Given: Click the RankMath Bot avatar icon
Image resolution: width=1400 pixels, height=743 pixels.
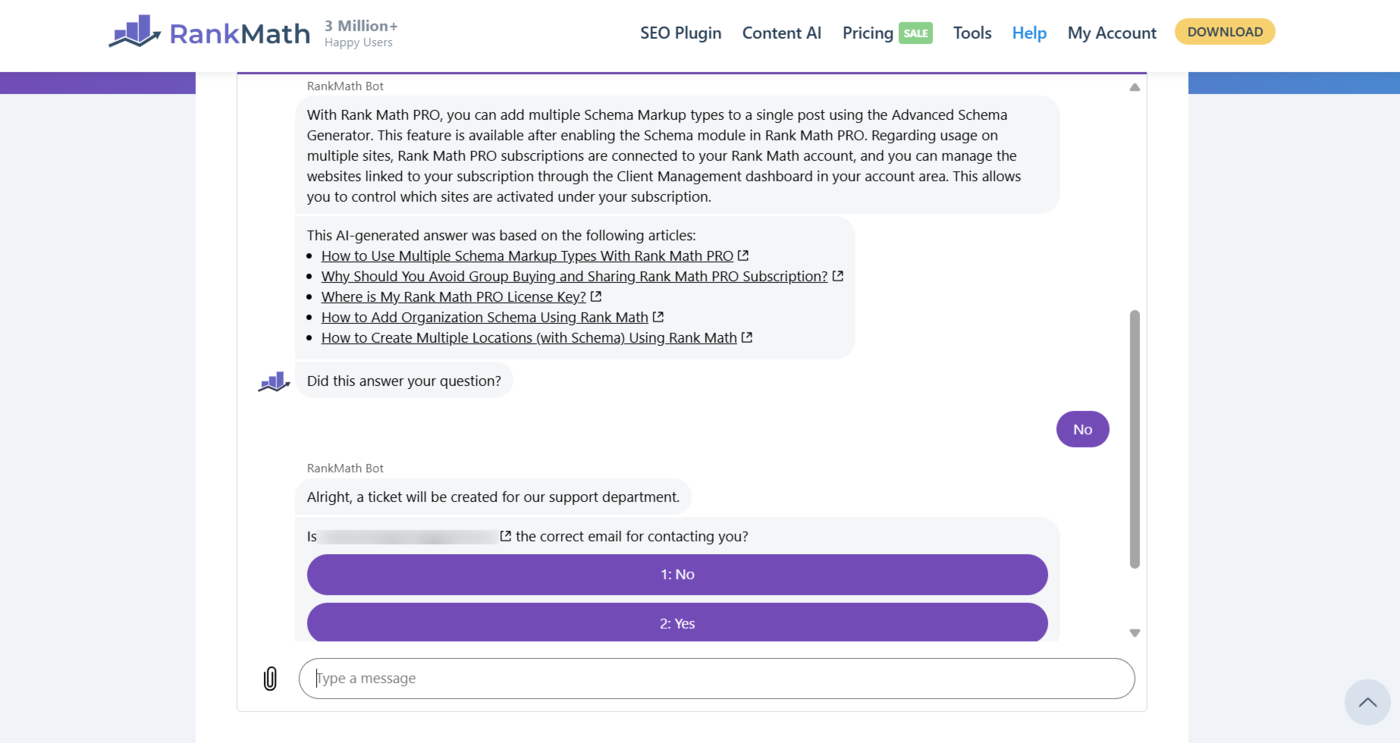Looking at the screenshot, I should [x=272, y=381].
